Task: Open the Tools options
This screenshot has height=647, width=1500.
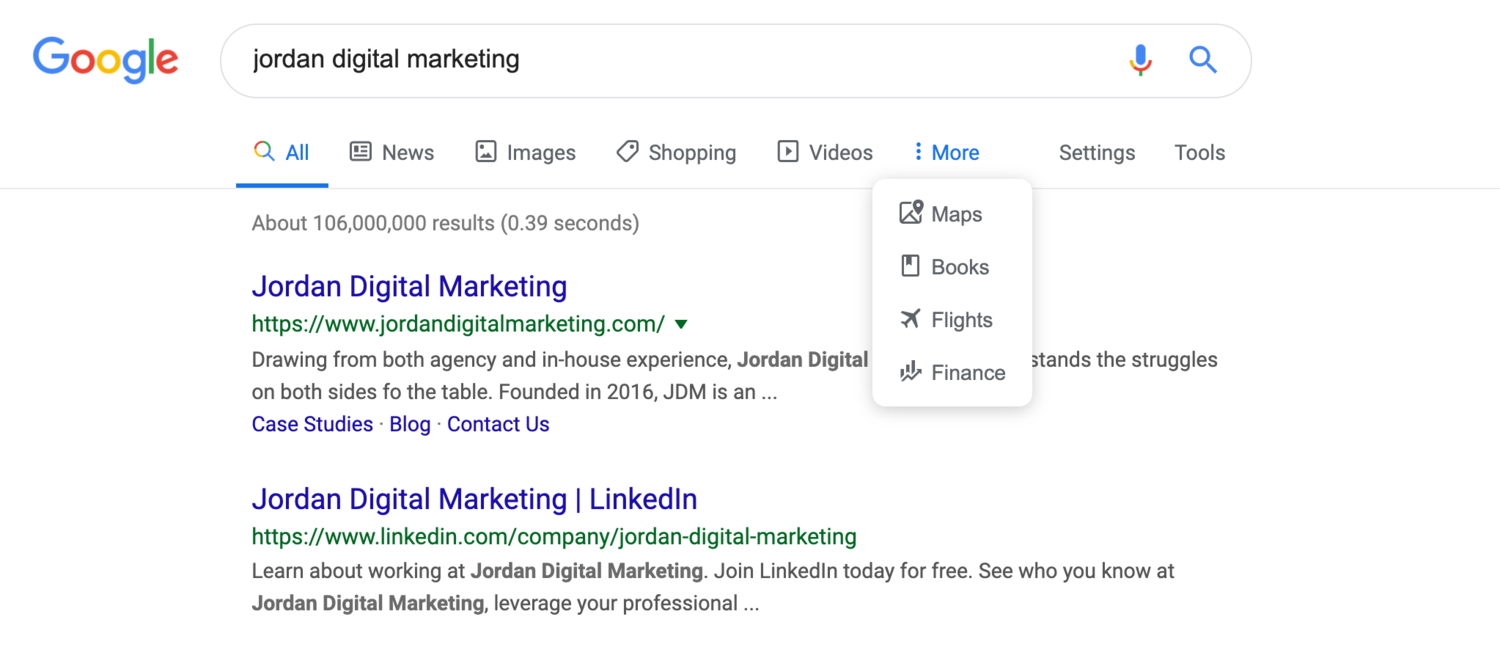Action: (x=1199, y=153)
